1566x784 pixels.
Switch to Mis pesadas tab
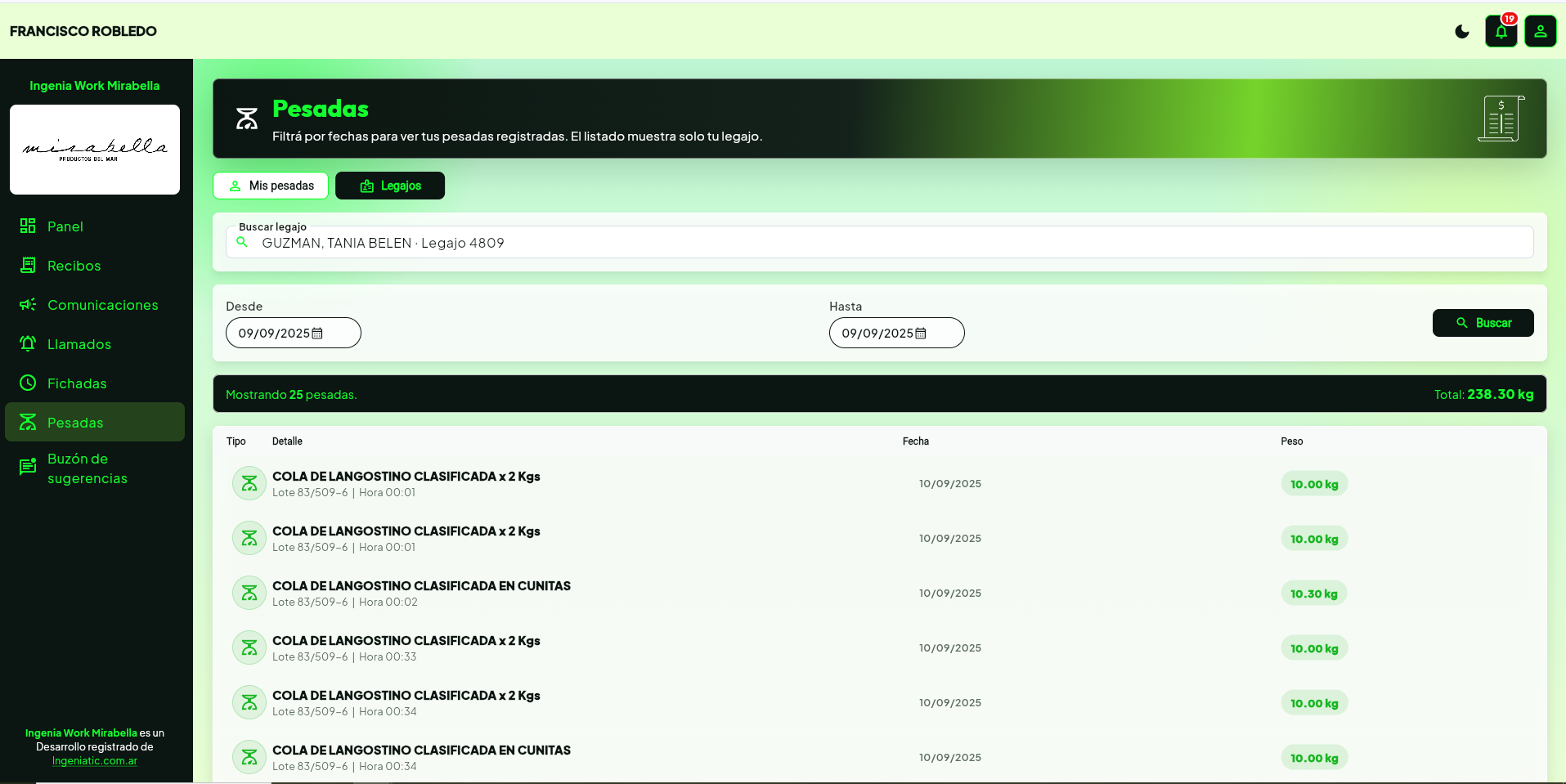point(271,186)
